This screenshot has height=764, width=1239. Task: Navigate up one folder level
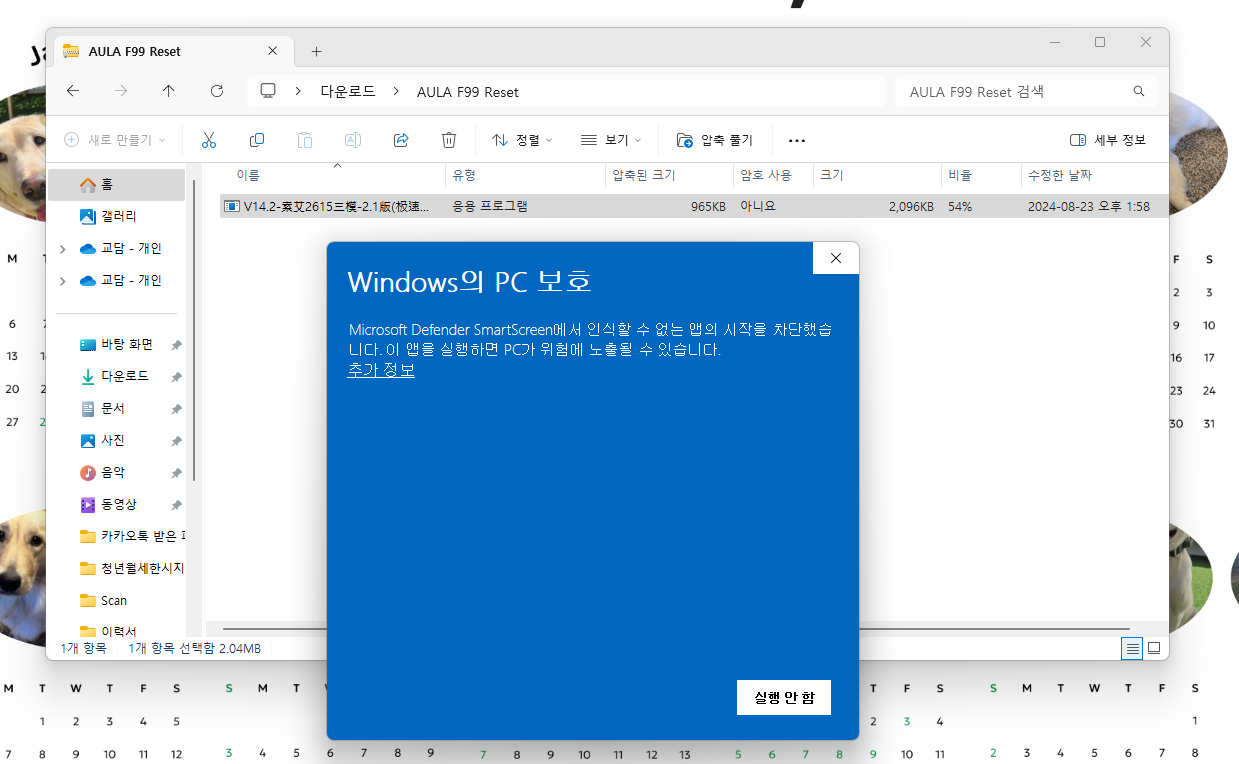pos(169,91)
